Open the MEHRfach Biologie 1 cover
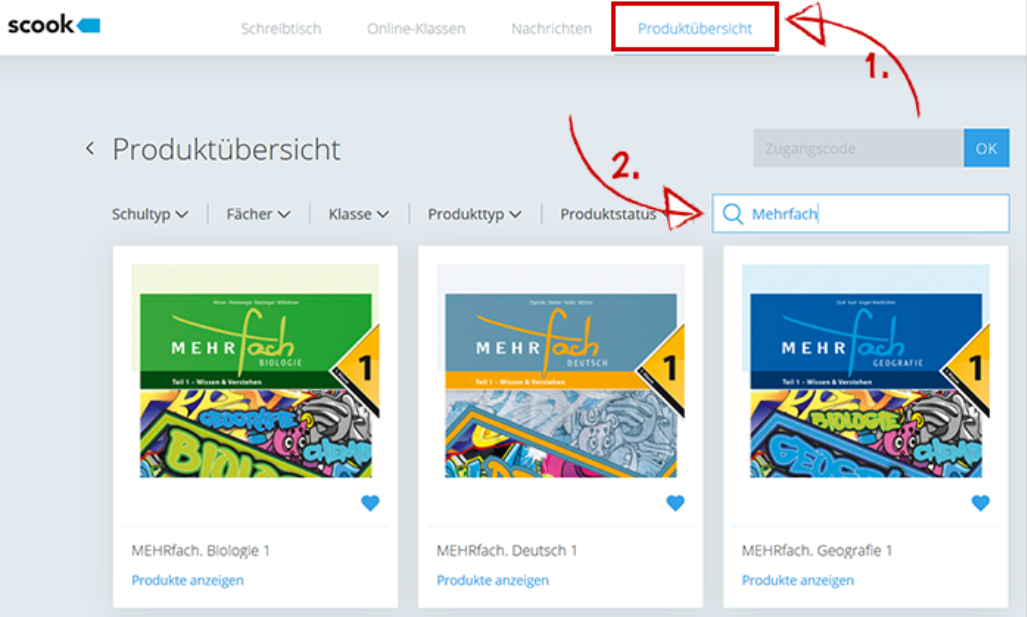This screenshot has height=617, width=1027. [x=255, y=371]
